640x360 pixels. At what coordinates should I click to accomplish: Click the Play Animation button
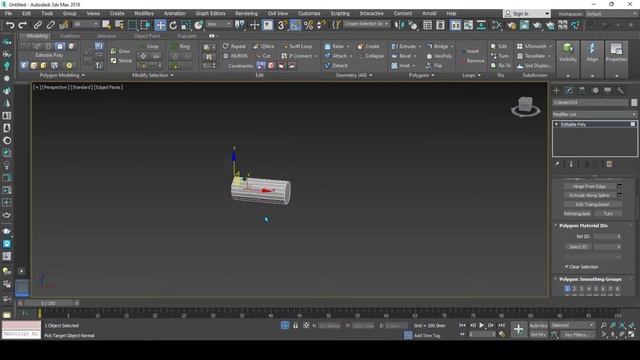tap(482, 325)
